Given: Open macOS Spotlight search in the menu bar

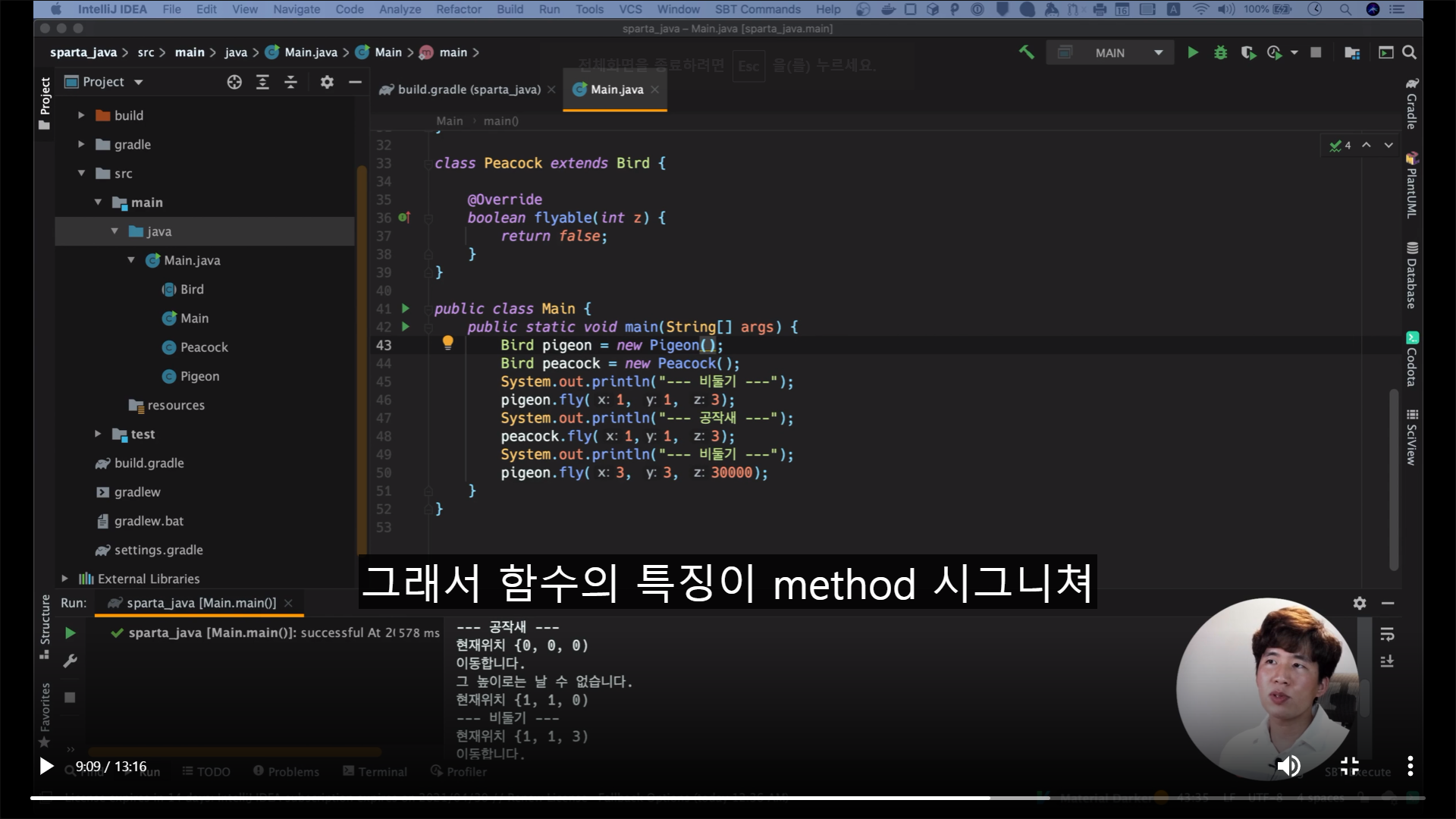Looking at the screenshot, I should pos(1345,9).
